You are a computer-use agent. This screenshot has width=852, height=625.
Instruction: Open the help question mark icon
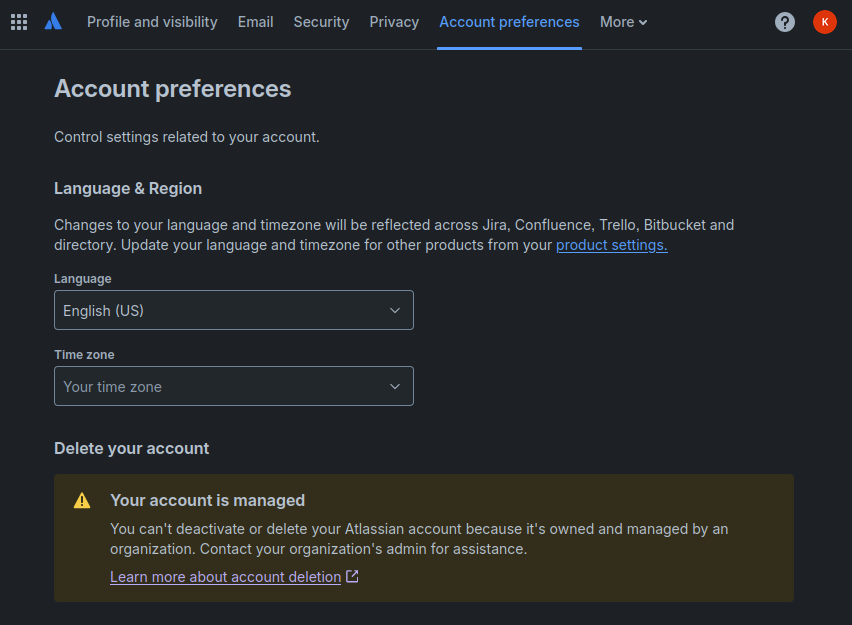click(785, 22)
